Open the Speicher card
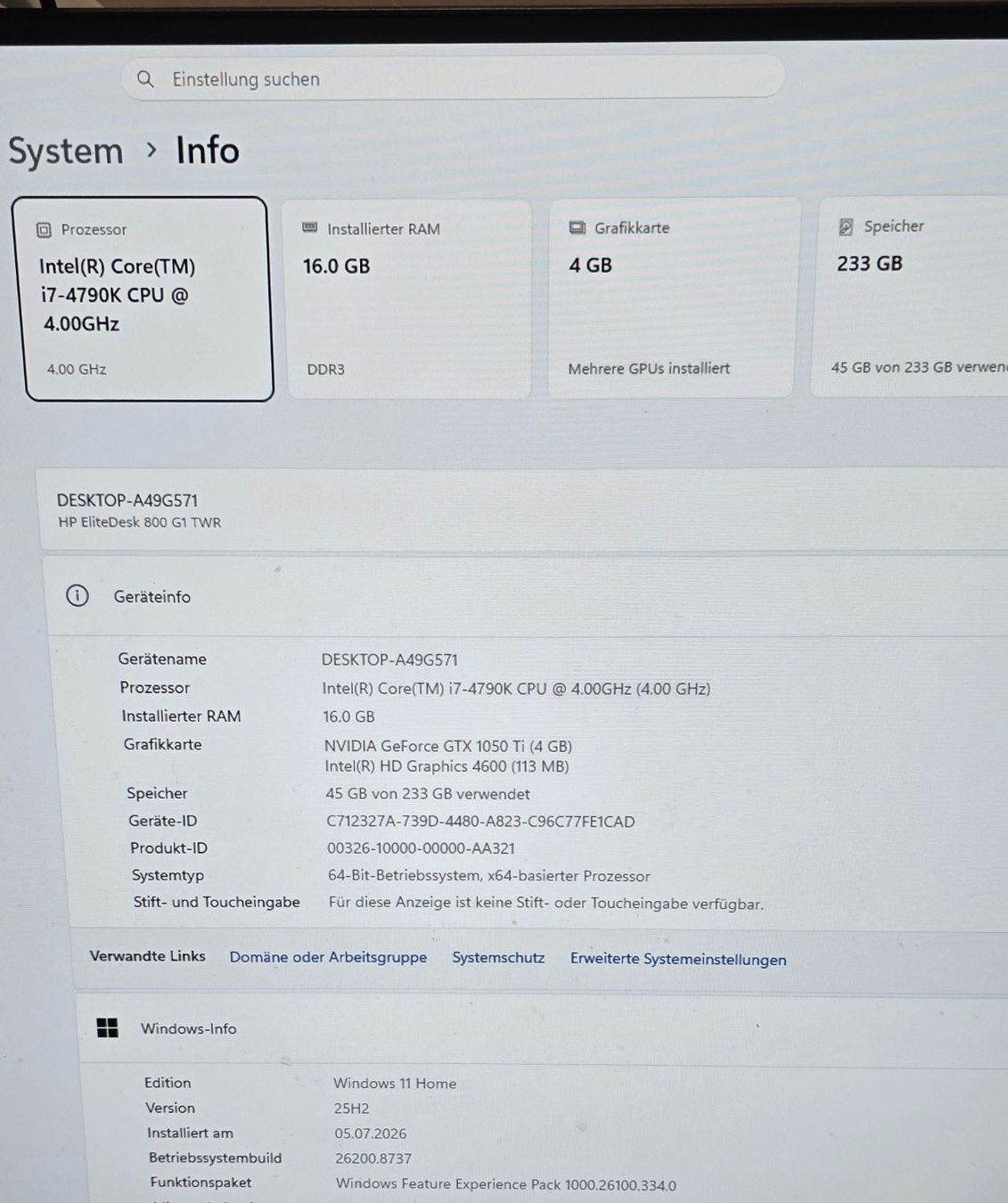Image resolution: width=1008 pixels, height=1203 pixels. pyautogui.click(x=912, y=297)
